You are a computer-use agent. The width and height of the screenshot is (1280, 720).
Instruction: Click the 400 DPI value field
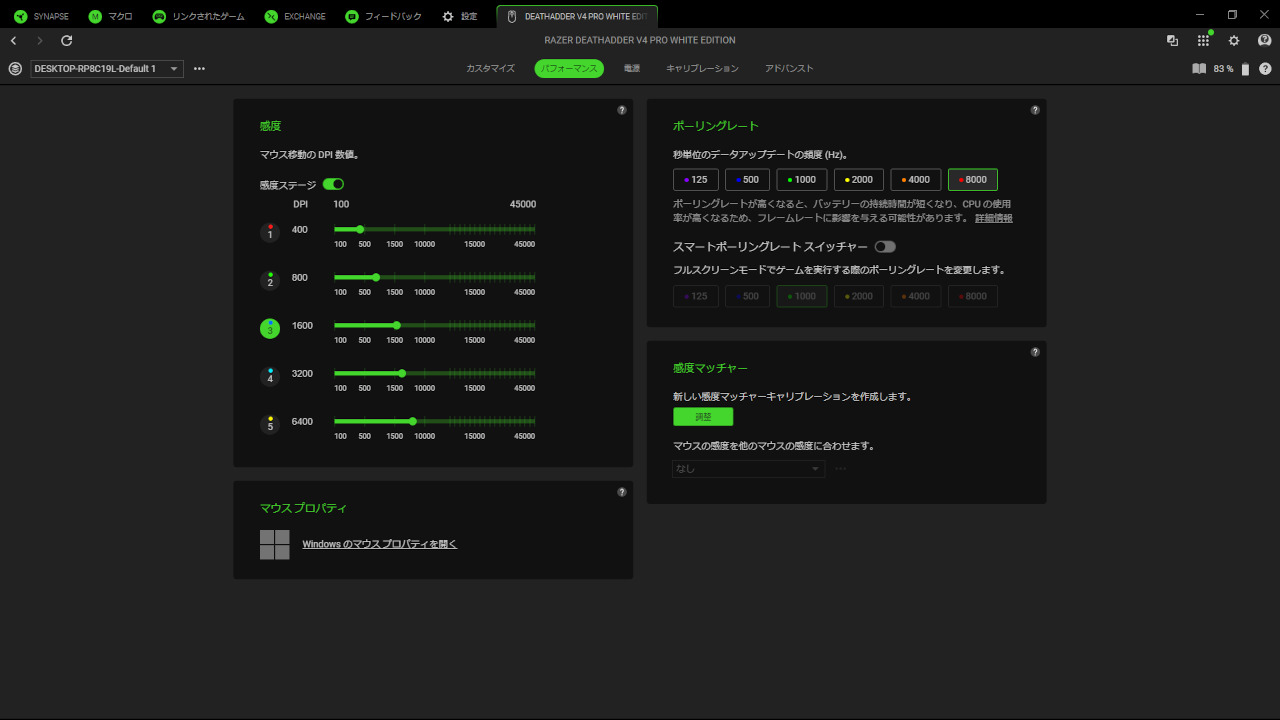point(300,229)
